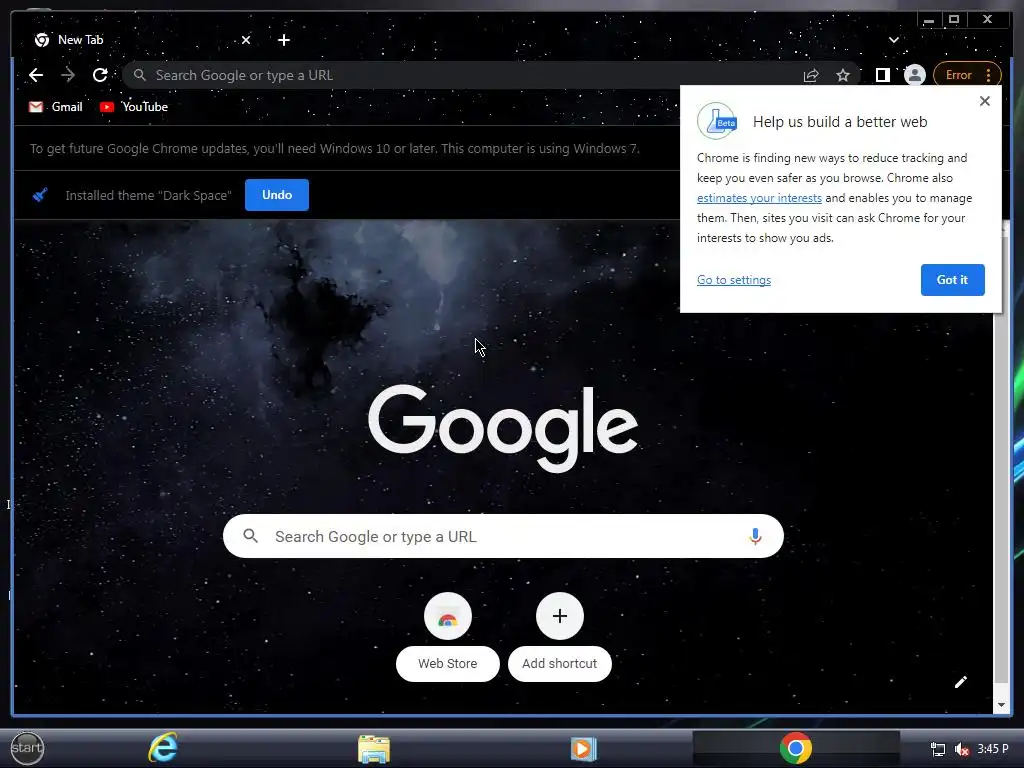The image size is (1024, 768).
Task: Open the Error update menu button
Action: (967, 75)
